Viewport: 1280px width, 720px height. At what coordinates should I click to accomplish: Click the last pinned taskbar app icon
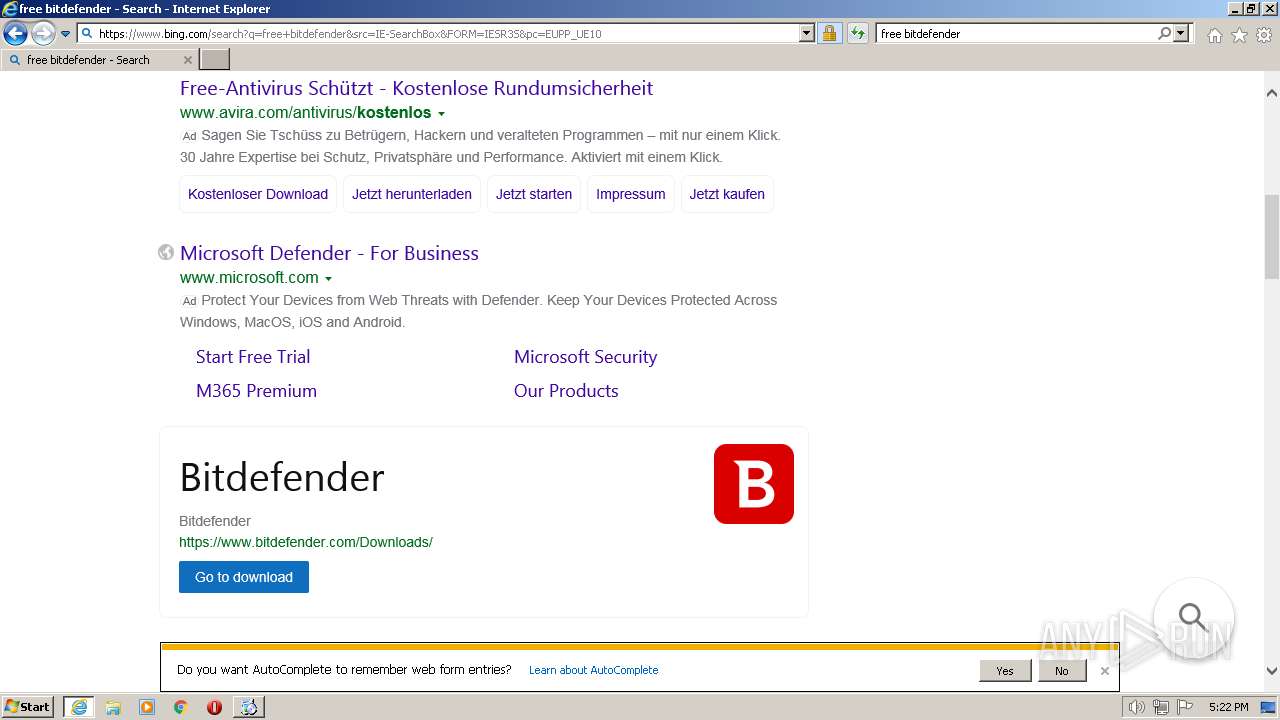(248, 707)
